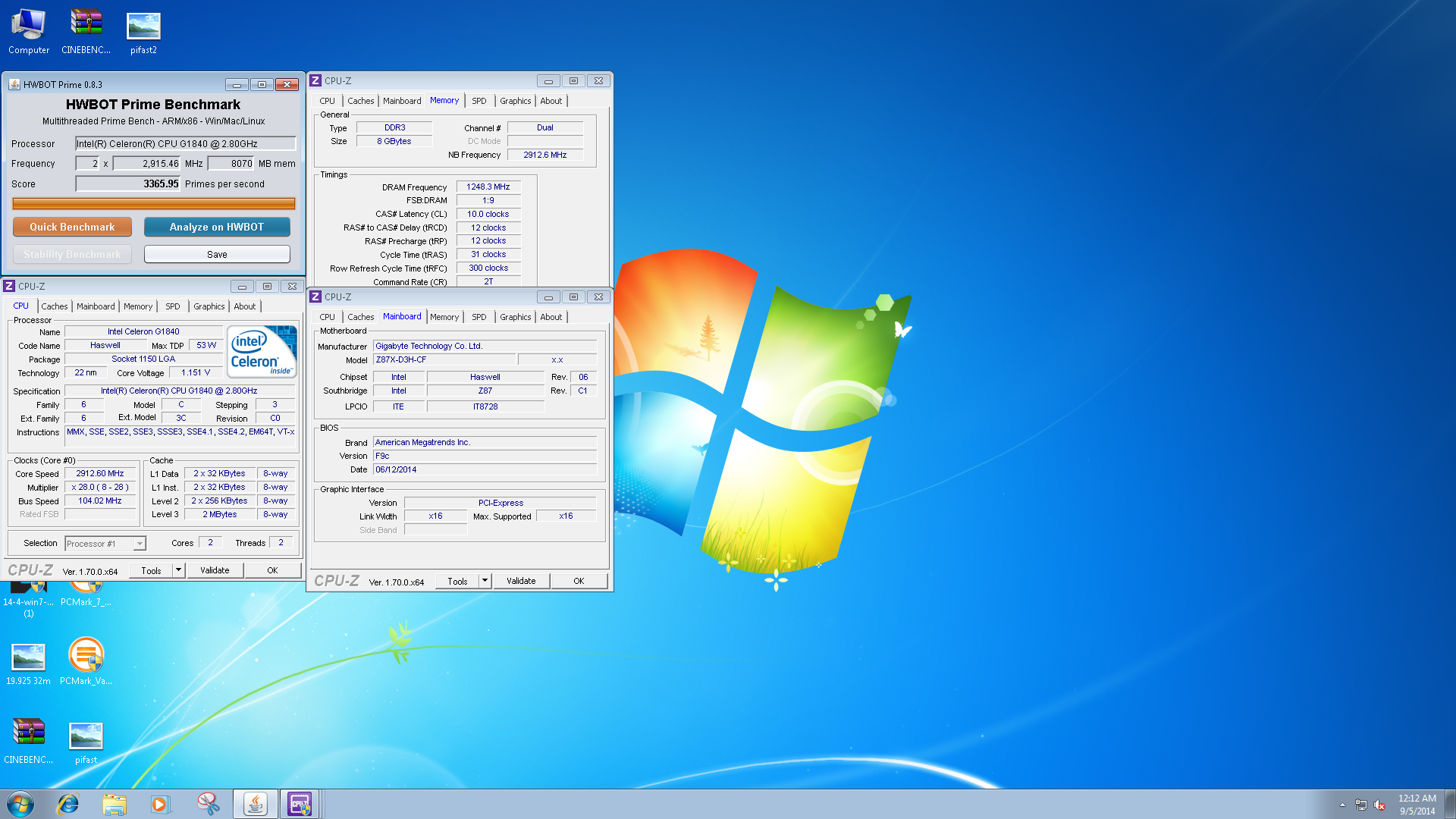Click OK in the Mainboard CPU-Z window

(x=579, y=581)
